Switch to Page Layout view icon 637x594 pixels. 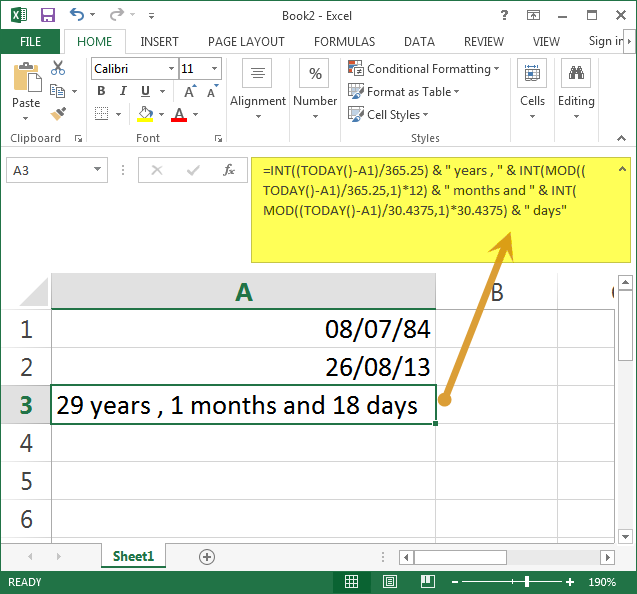click(390, 582)
